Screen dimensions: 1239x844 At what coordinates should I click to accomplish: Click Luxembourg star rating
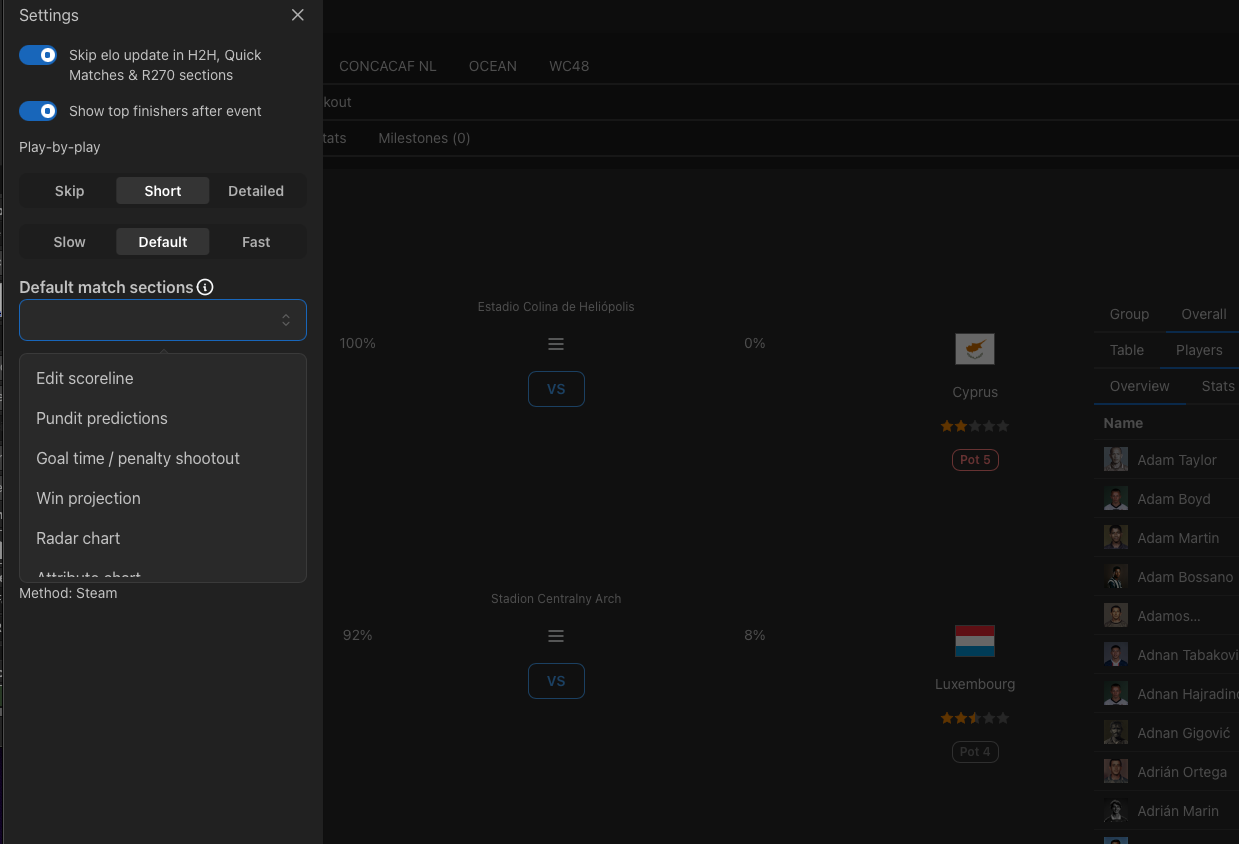(x=975, y=718)
